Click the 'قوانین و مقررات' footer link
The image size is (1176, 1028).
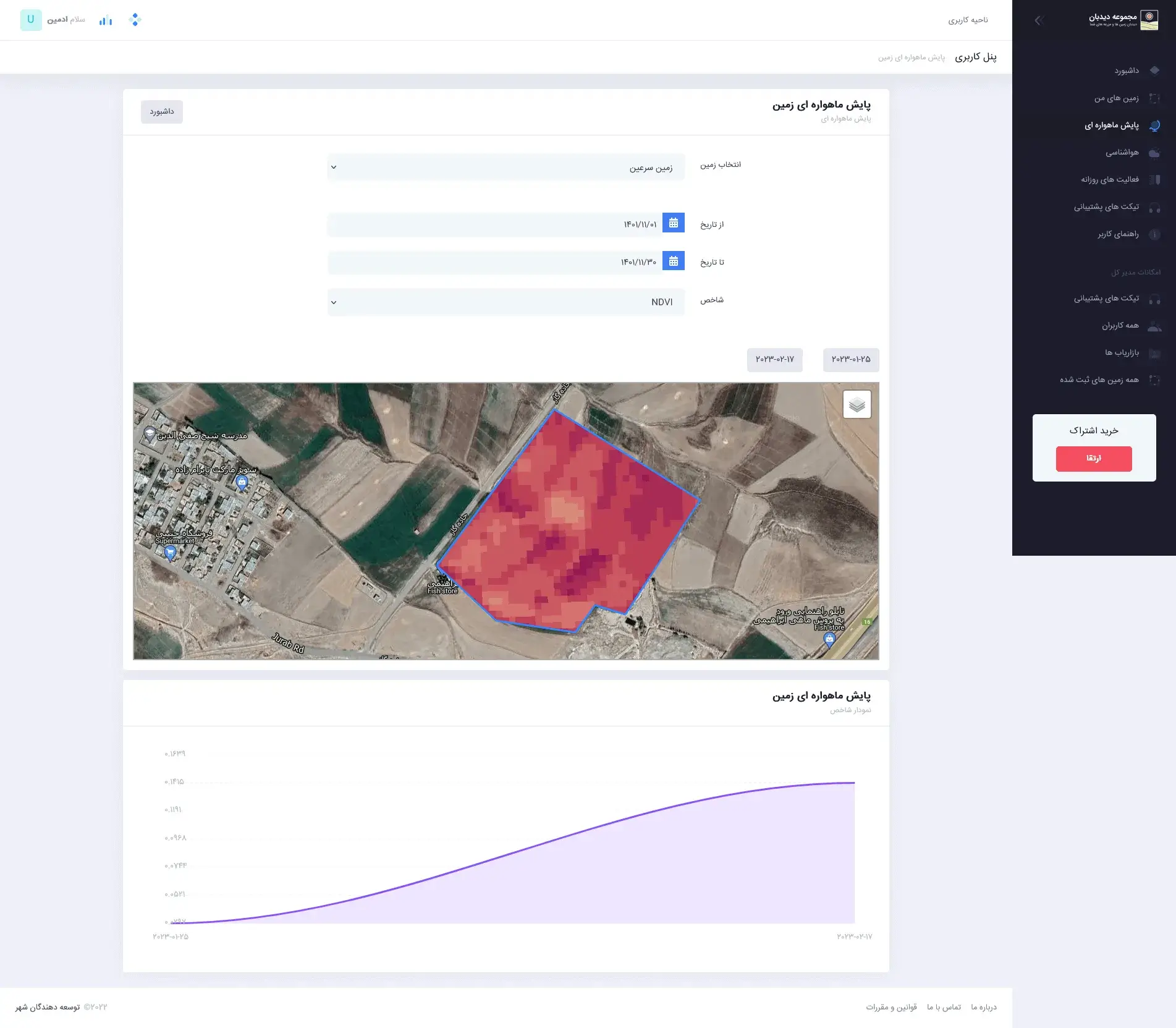[890, 1007]
